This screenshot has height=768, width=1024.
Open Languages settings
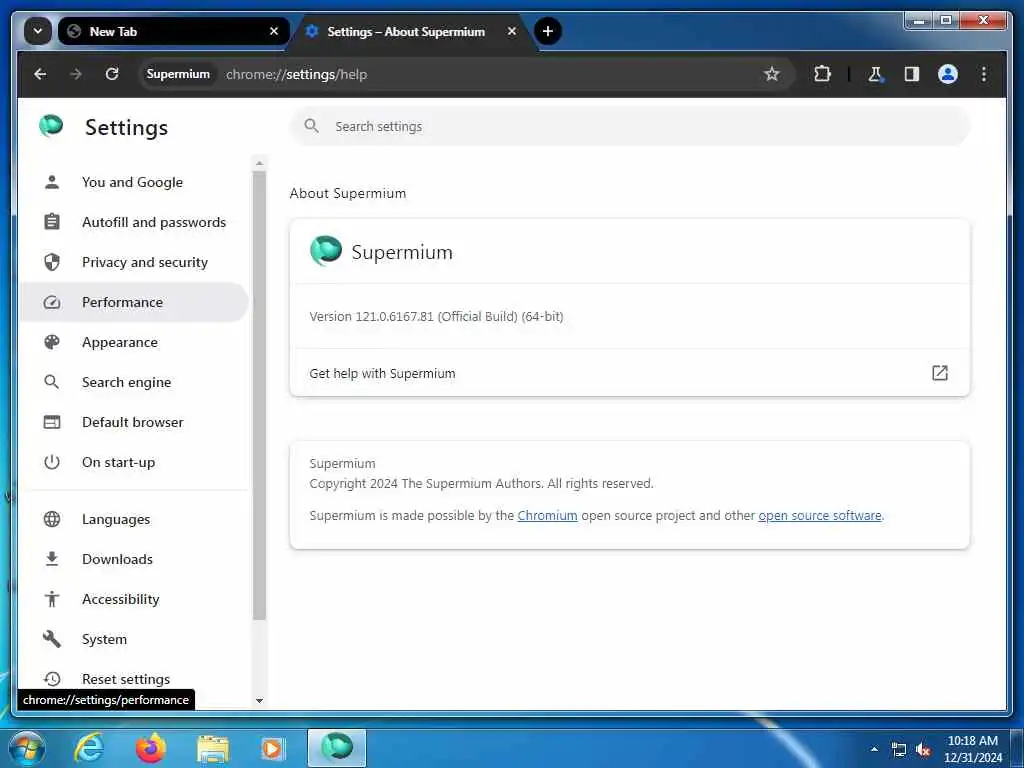click(133, 519)
